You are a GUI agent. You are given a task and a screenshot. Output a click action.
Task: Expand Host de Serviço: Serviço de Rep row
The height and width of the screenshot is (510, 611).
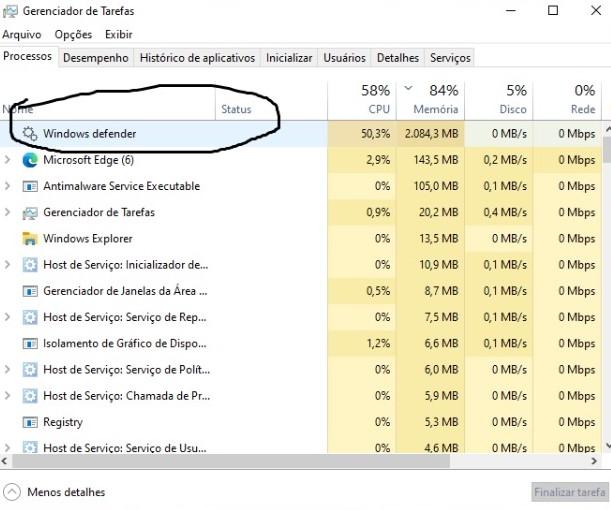click(x=7, y=317)
